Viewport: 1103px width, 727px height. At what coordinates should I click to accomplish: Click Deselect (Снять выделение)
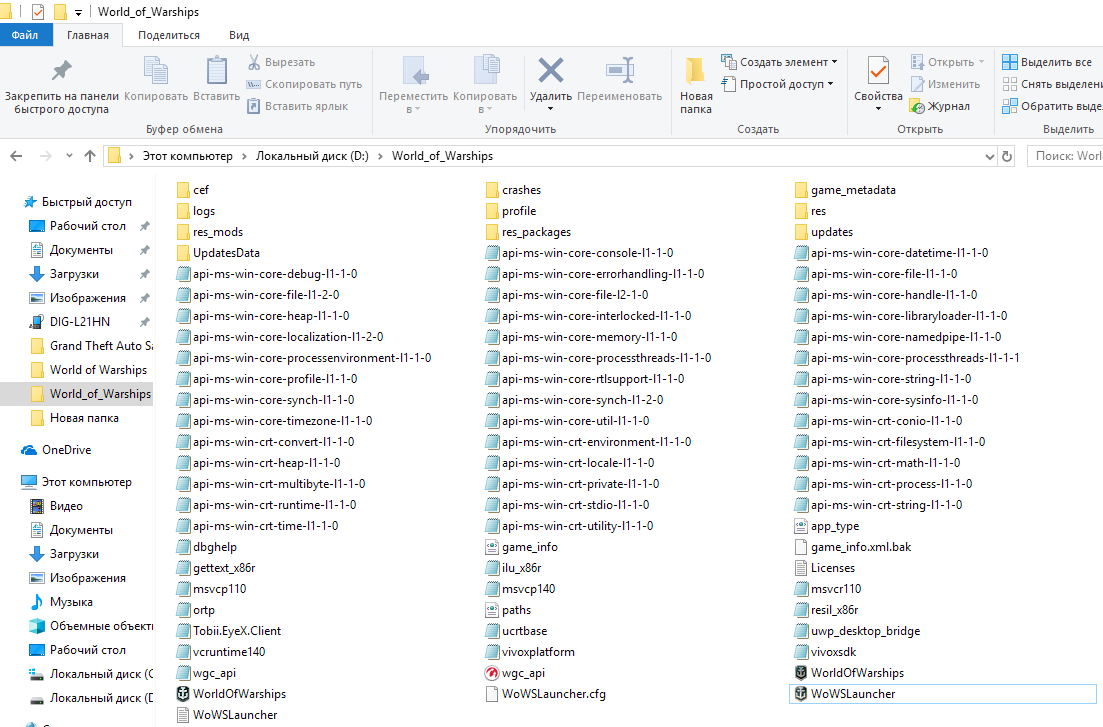[x=1052, y=84]
